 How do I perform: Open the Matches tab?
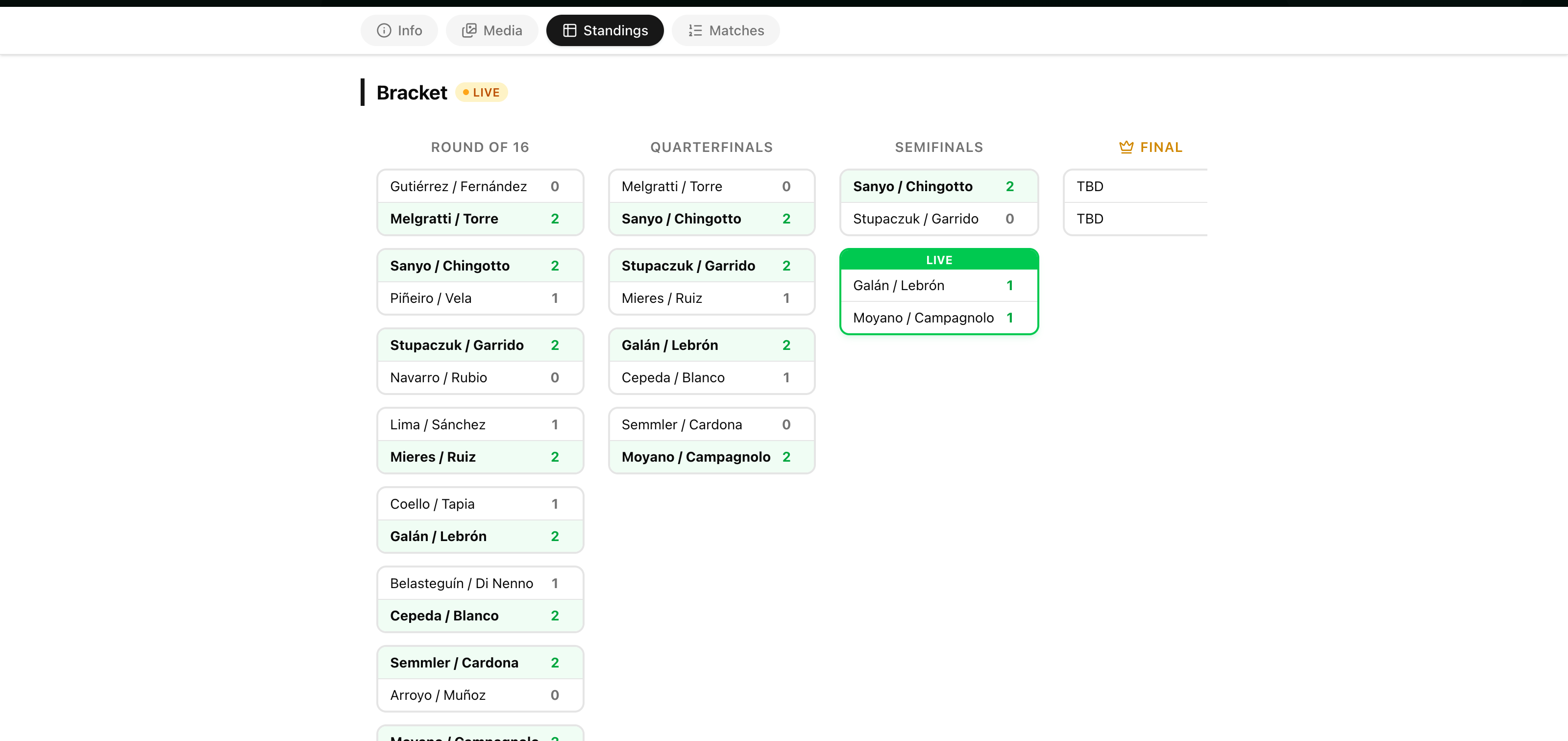click(x=726, y=30)
